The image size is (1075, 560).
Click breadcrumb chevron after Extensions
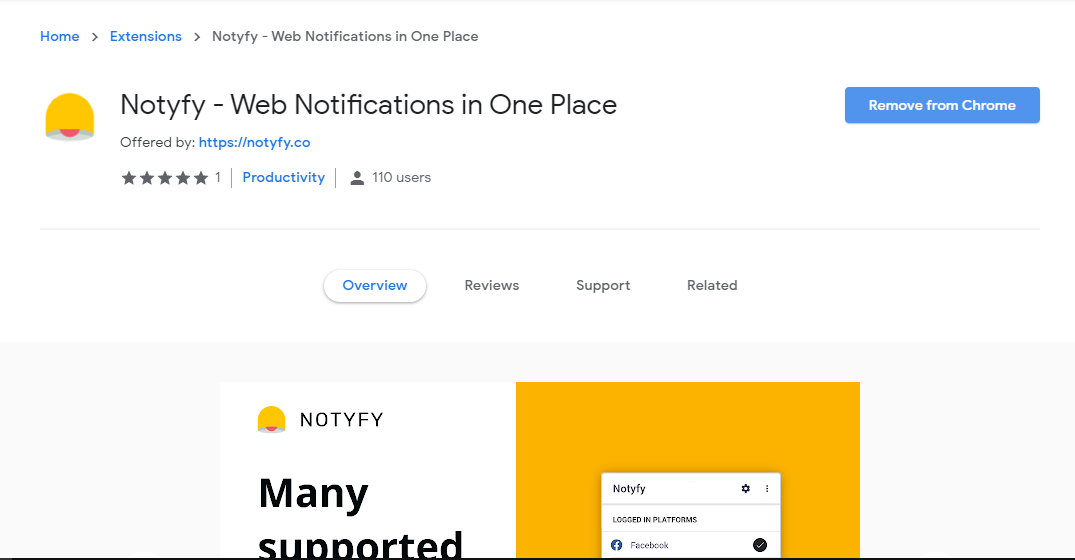(197, 37)
